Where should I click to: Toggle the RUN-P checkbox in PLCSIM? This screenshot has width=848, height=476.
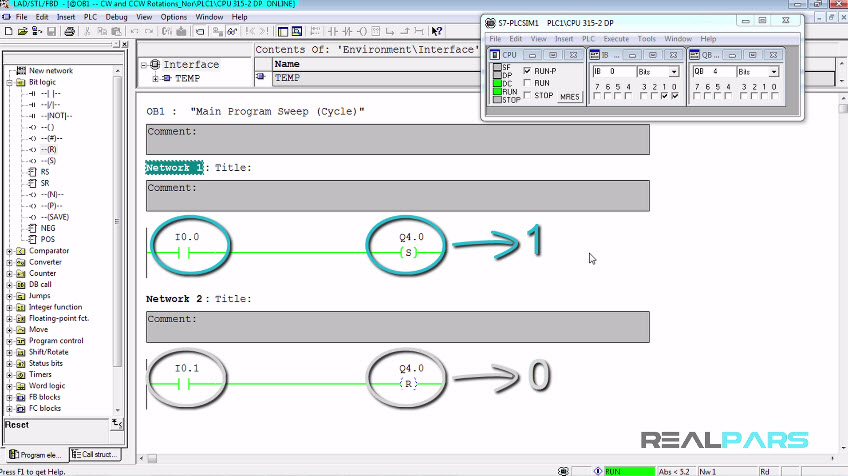coord(527,71)
